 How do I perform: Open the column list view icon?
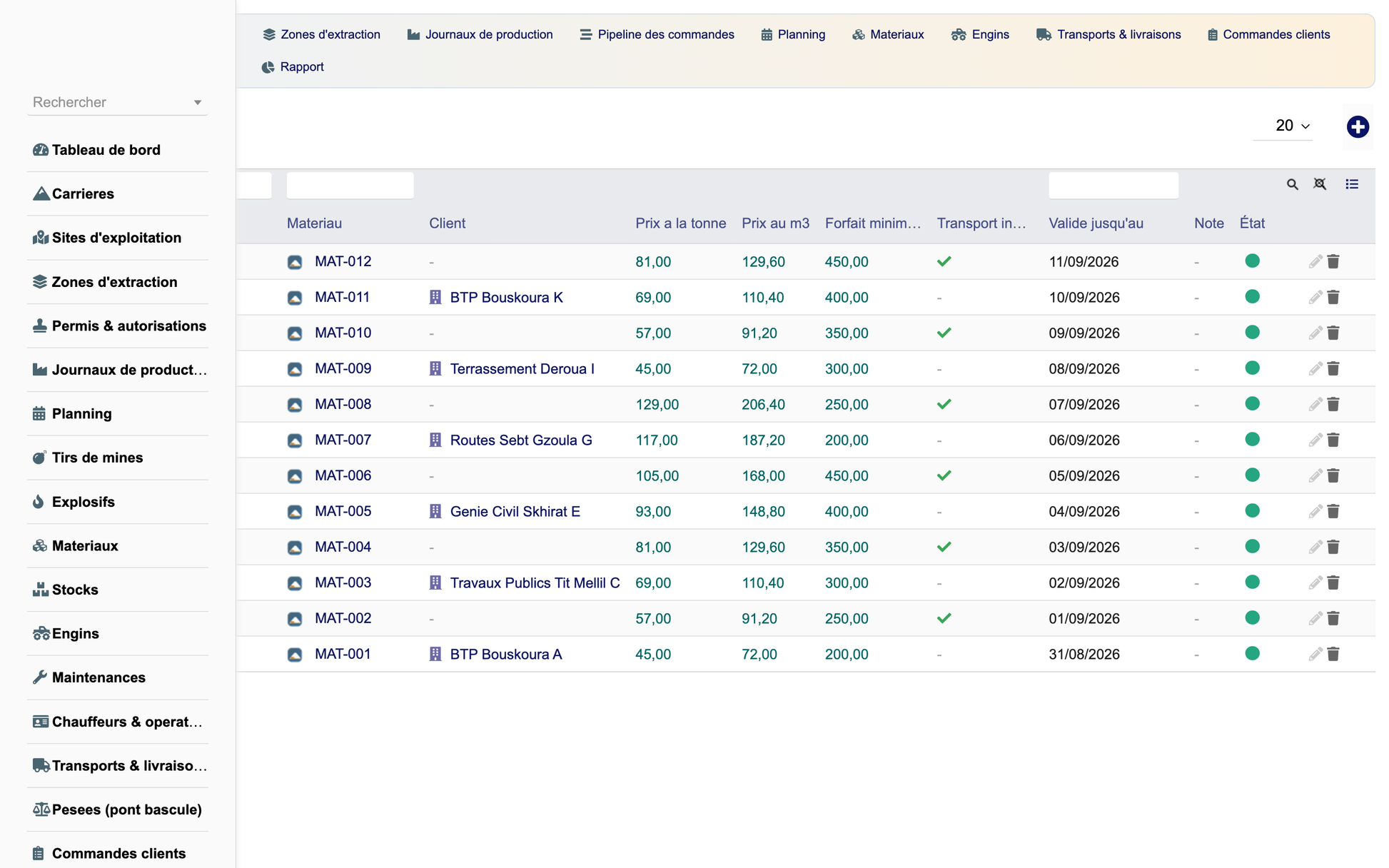click(1352, 184)
